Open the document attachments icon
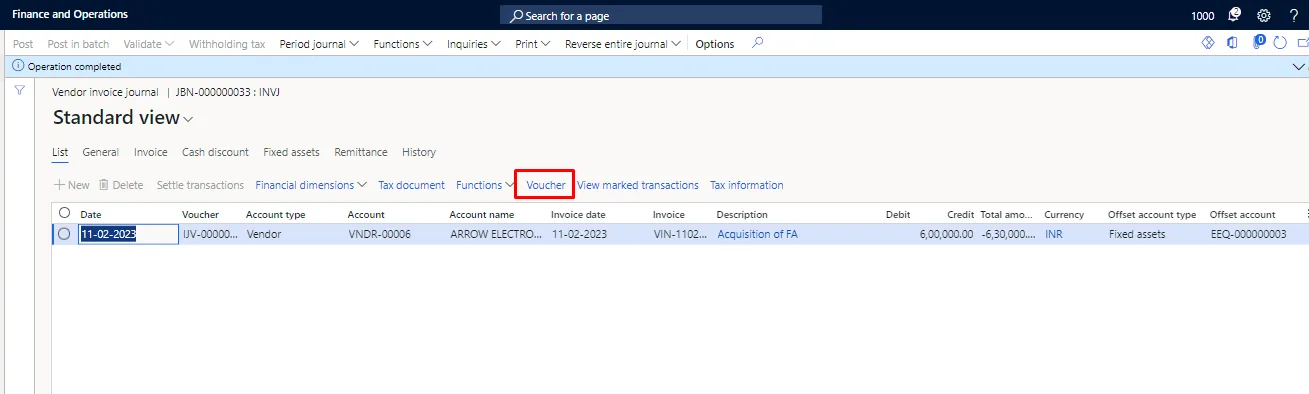1309x394 pixels. [x=1258, y=43]
